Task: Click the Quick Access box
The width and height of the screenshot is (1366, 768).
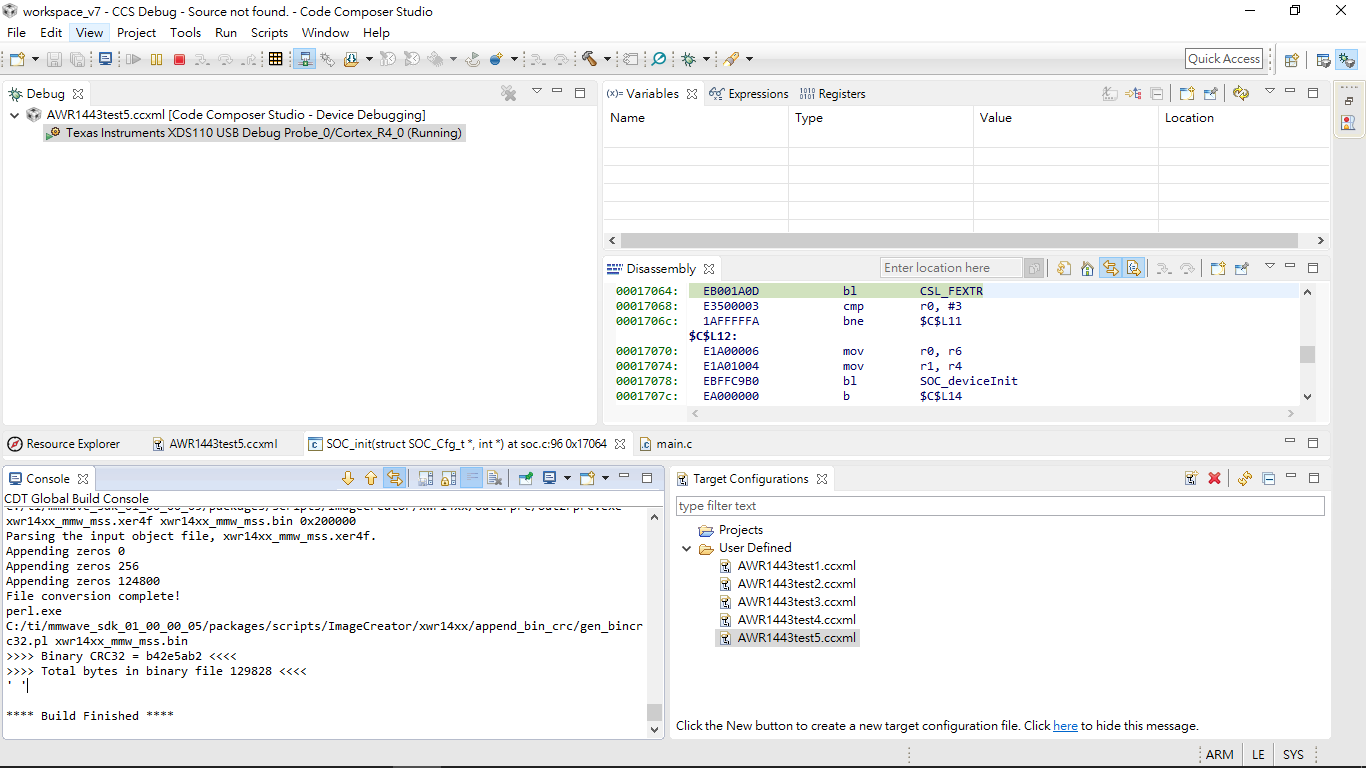Action: click(1223, 59)
